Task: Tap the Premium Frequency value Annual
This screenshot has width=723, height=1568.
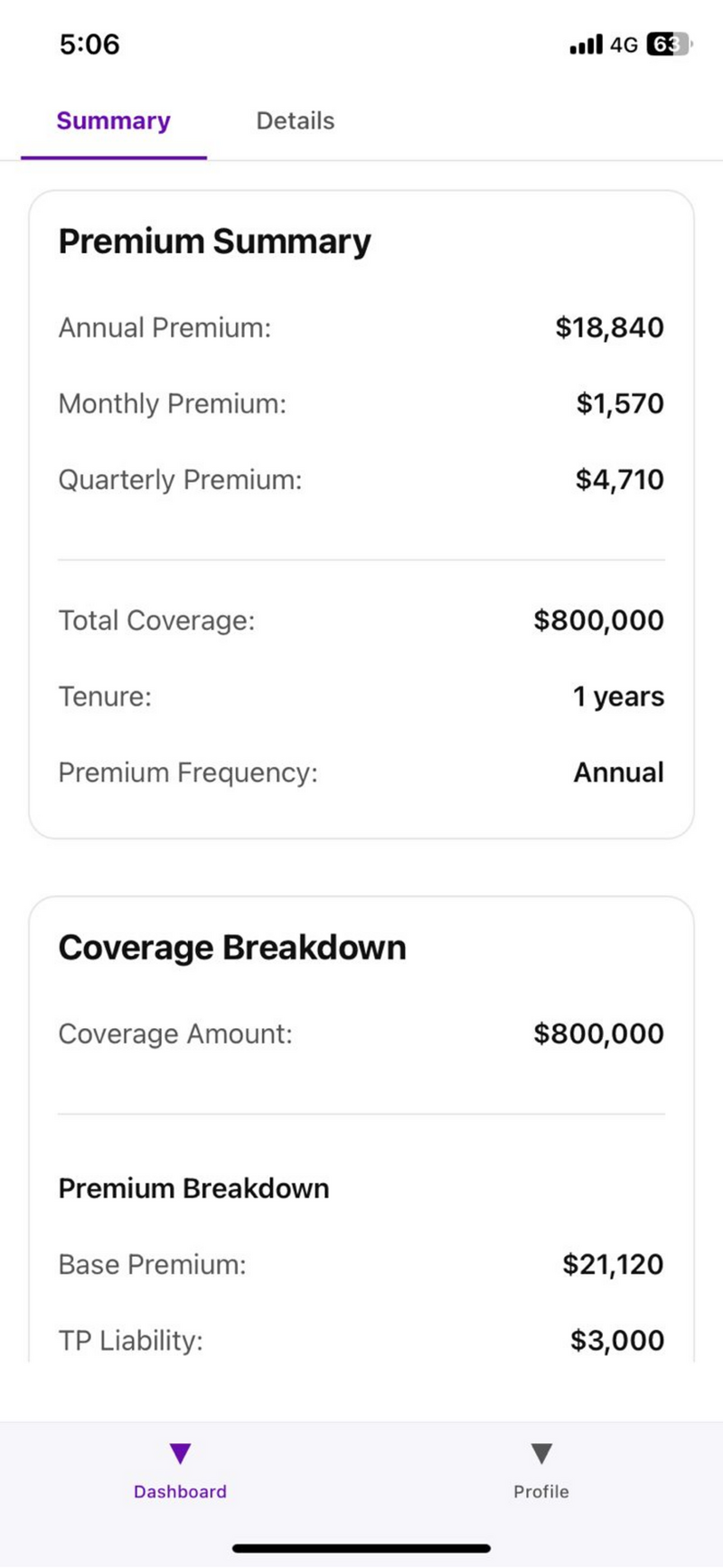Action: (618, 772)
